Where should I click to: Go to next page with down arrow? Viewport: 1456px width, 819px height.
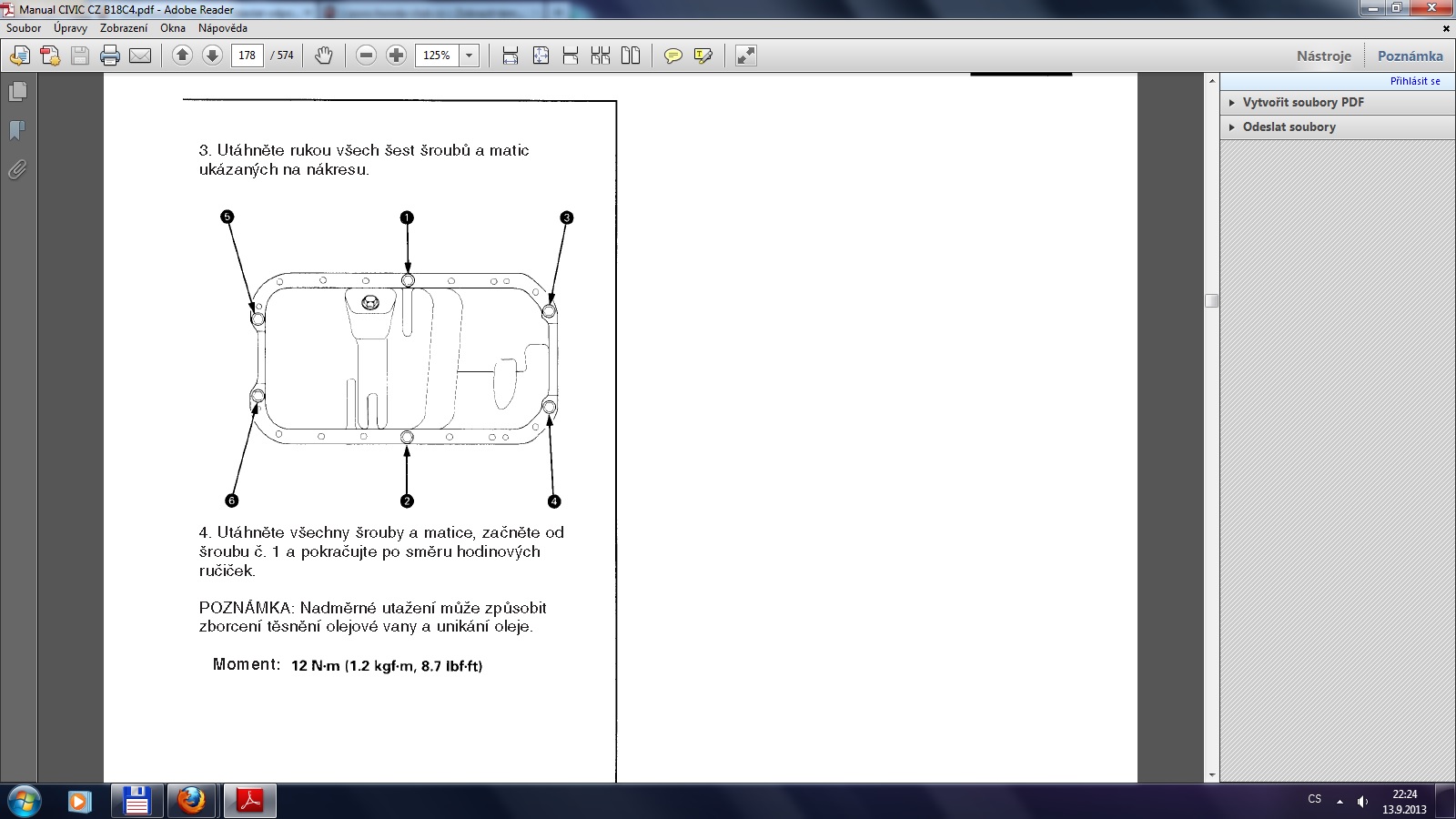212,56
